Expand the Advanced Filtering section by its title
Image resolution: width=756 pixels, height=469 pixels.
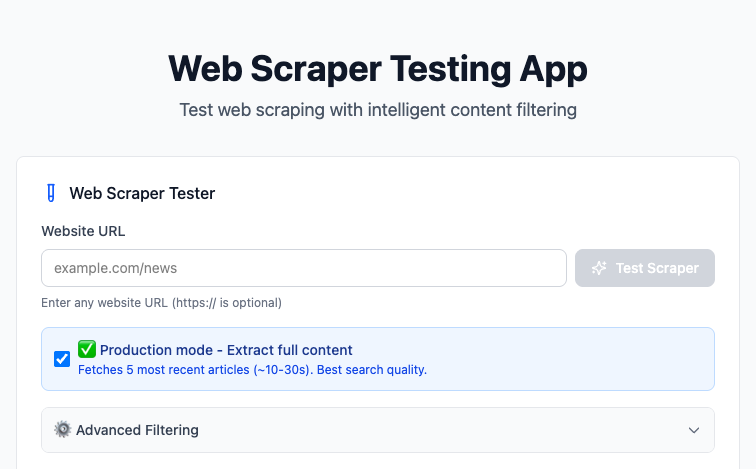tap(137, 430)
